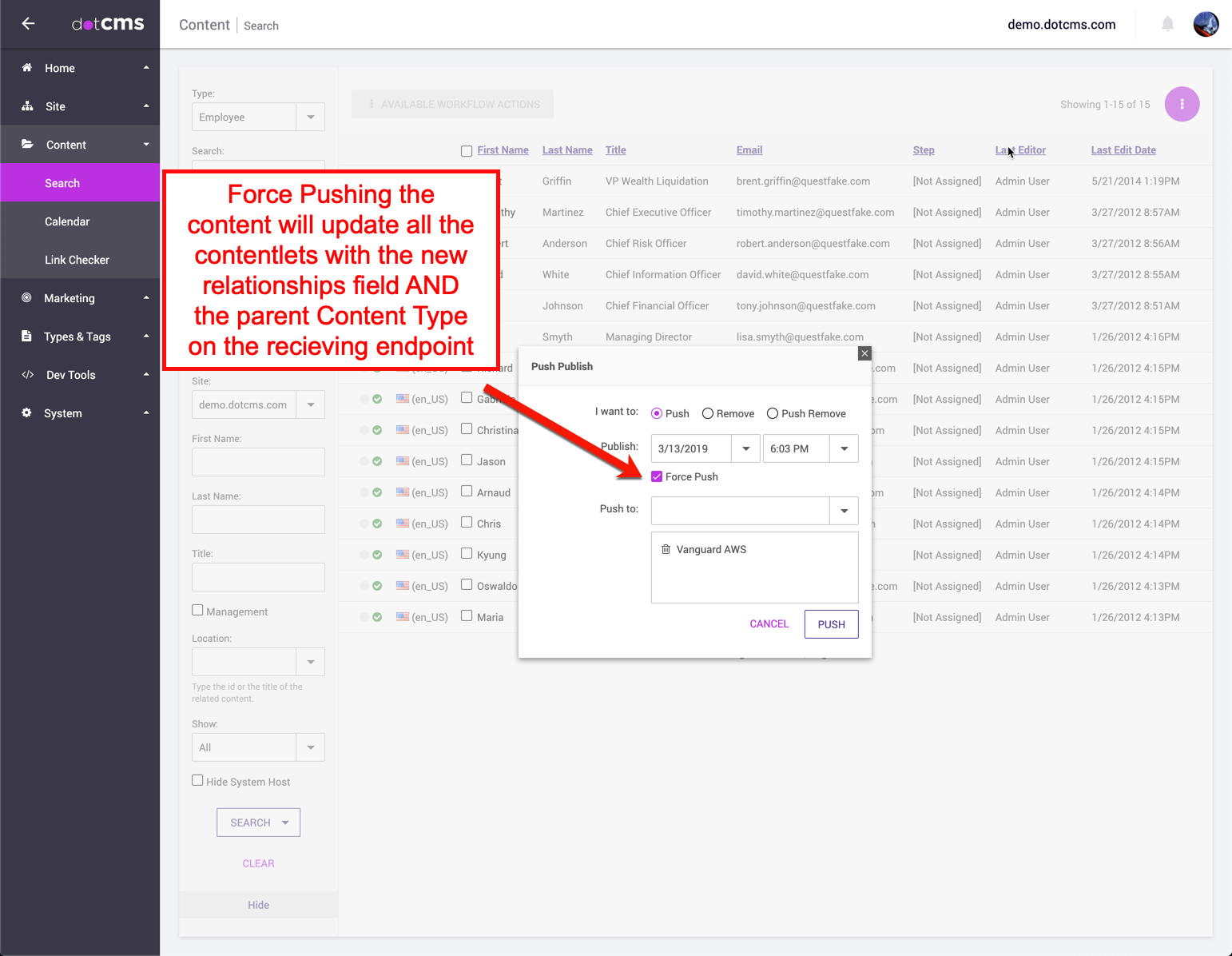Open the publish time dropdown

click(844, 448)
